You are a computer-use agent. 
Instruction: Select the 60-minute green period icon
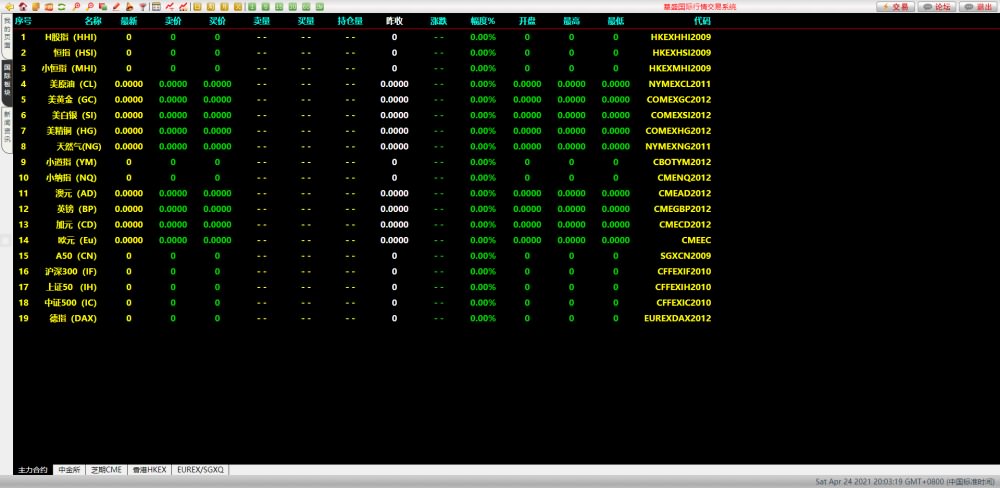[x=306, y=7]
